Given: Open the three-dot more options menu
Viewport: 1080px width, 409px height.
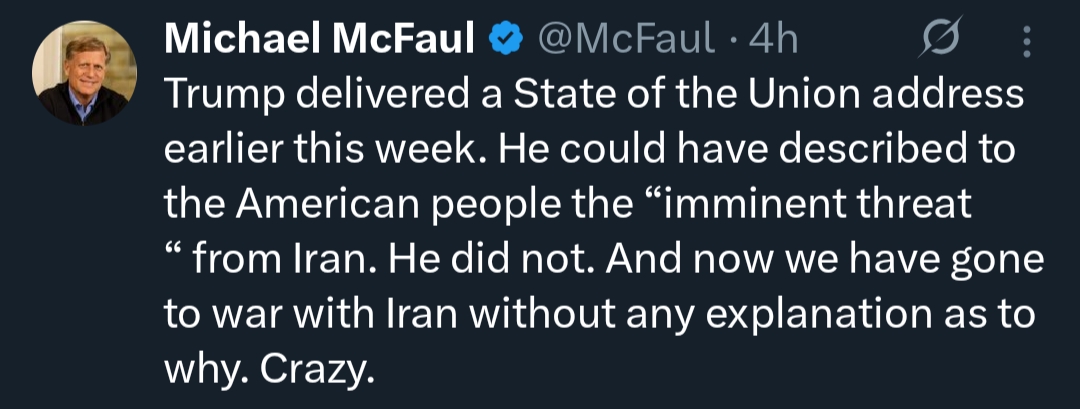Looking at the screenshot, I should click(1026, 40).
